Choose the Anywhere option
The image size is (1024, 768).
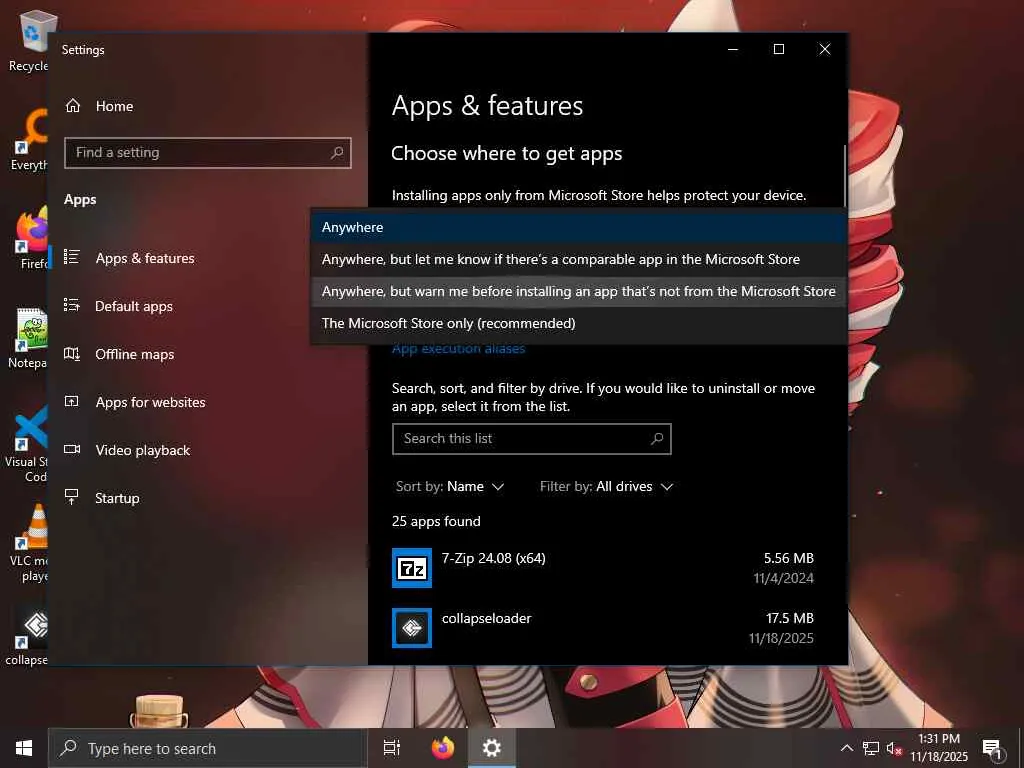[x=579, y=227]
